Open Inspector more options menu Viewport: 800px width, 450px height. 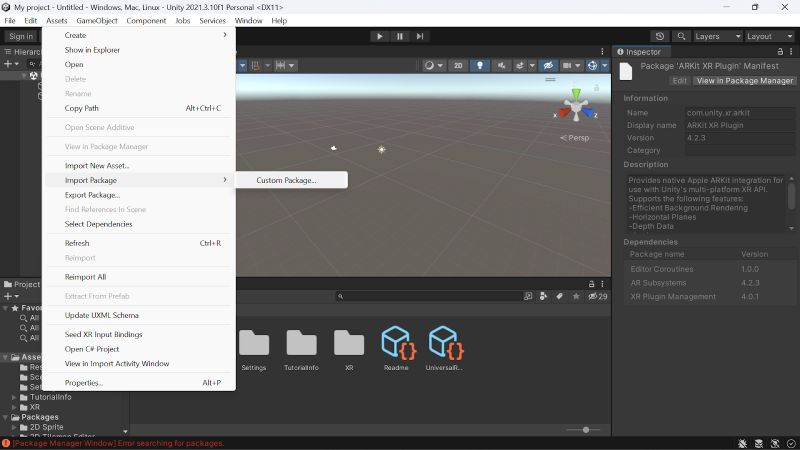791,52
